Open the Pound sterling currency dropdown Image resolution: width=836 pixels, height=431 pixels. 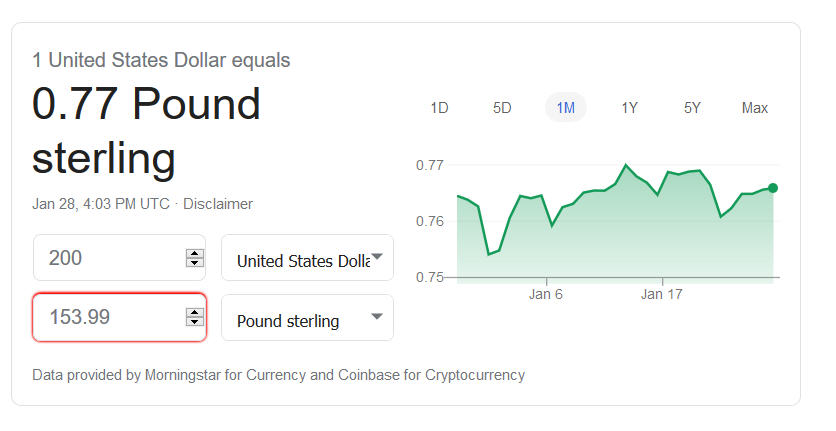click(307, 318)
